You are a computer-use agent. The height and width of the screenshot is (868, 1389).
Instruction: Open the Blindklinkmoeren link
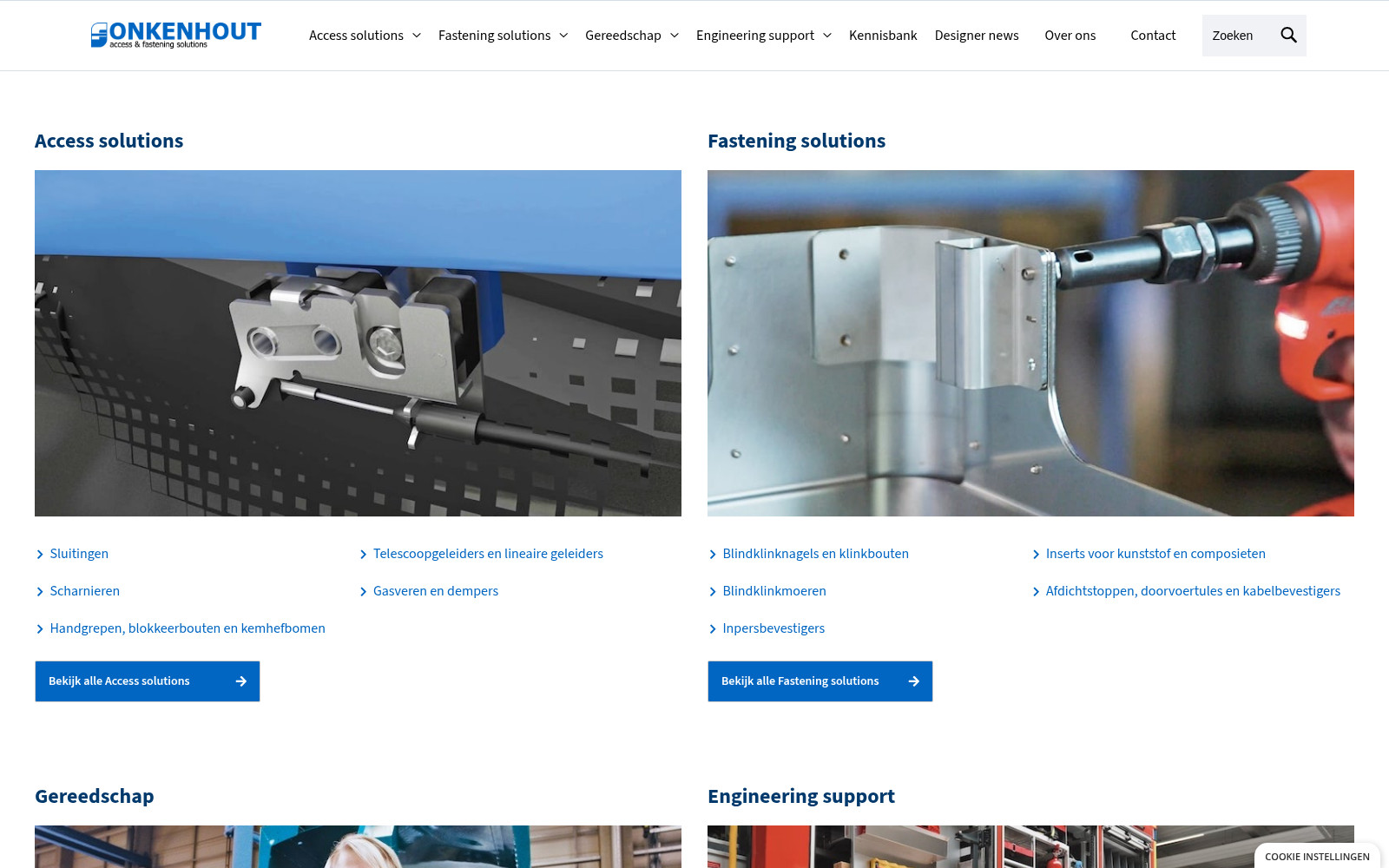coord(774,591)
